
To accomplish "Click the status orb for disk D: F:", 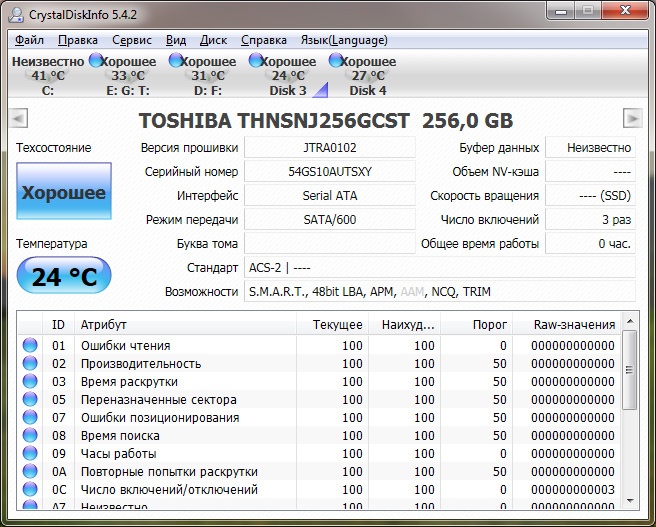I will coord(175,60).
